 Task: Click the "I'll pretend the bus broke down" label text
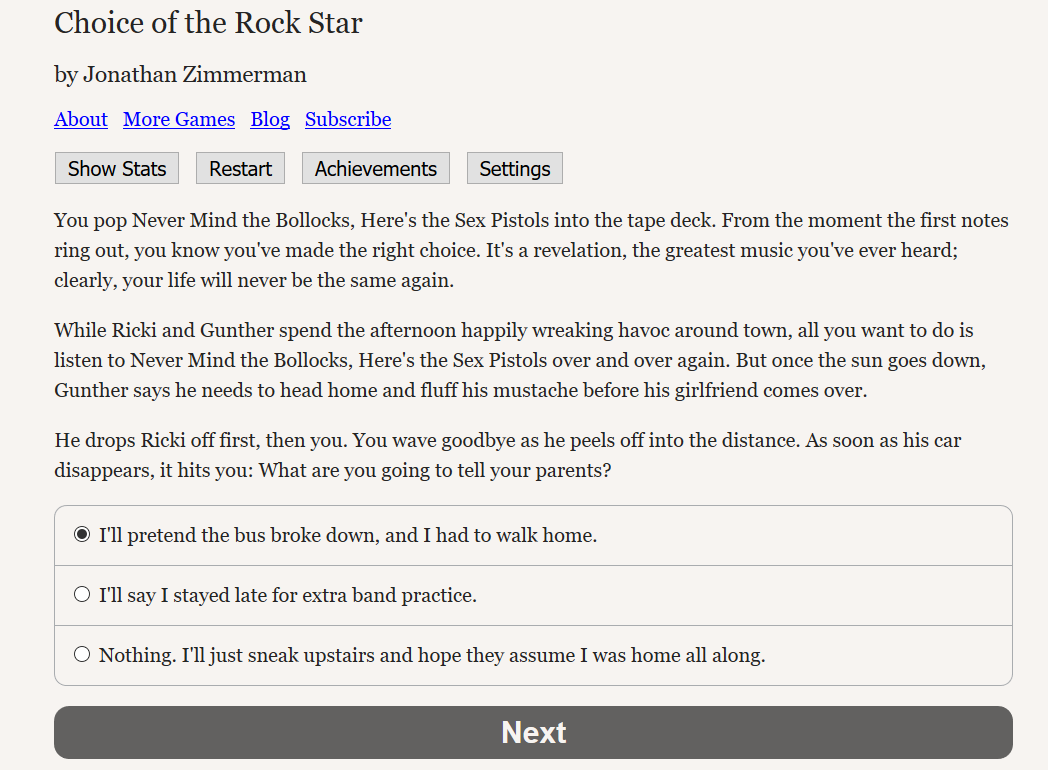point(348,535)
